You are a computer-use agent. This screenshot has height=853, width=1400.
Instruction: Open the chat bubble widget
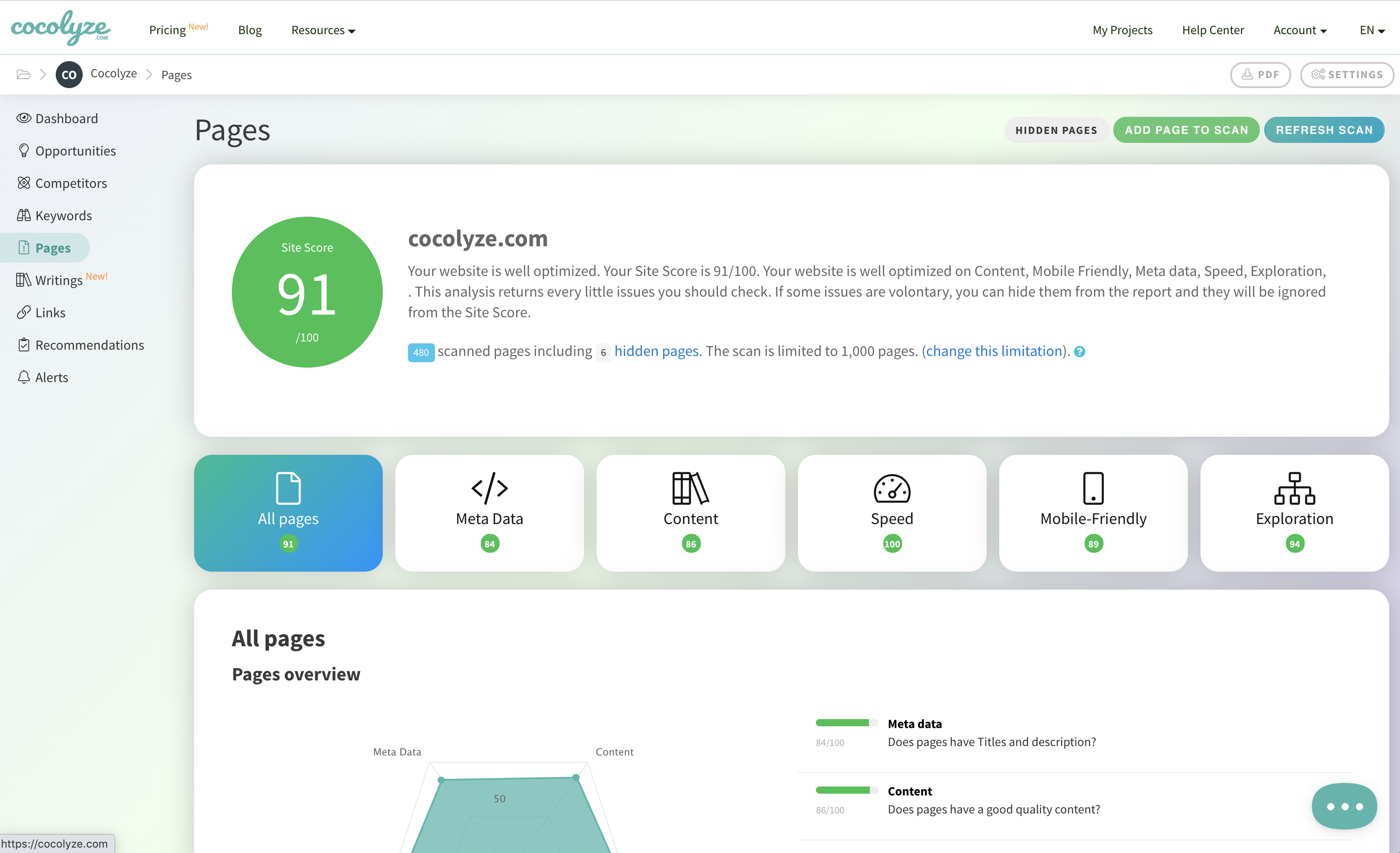point(1344,806)
